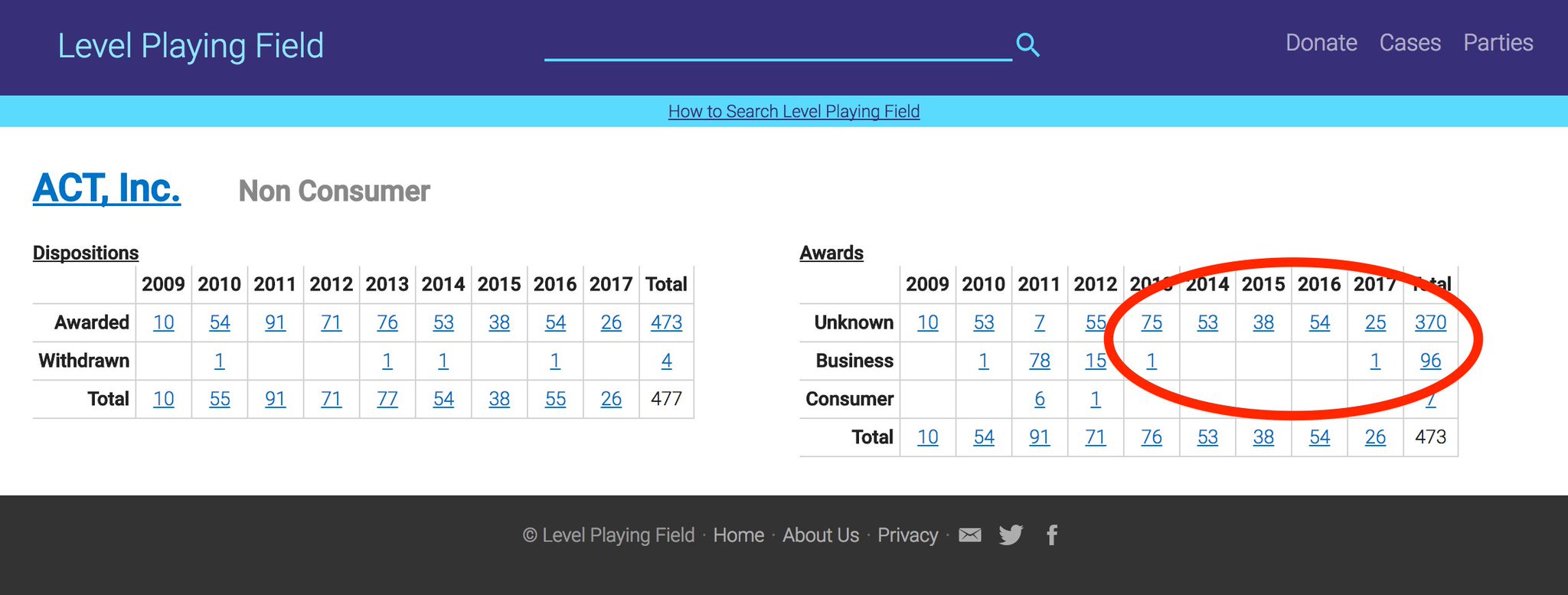The image size is (1568, 595).
Task: Go to Level Playing Field site title
Action: pyautogui.click(x=191, y=46)
